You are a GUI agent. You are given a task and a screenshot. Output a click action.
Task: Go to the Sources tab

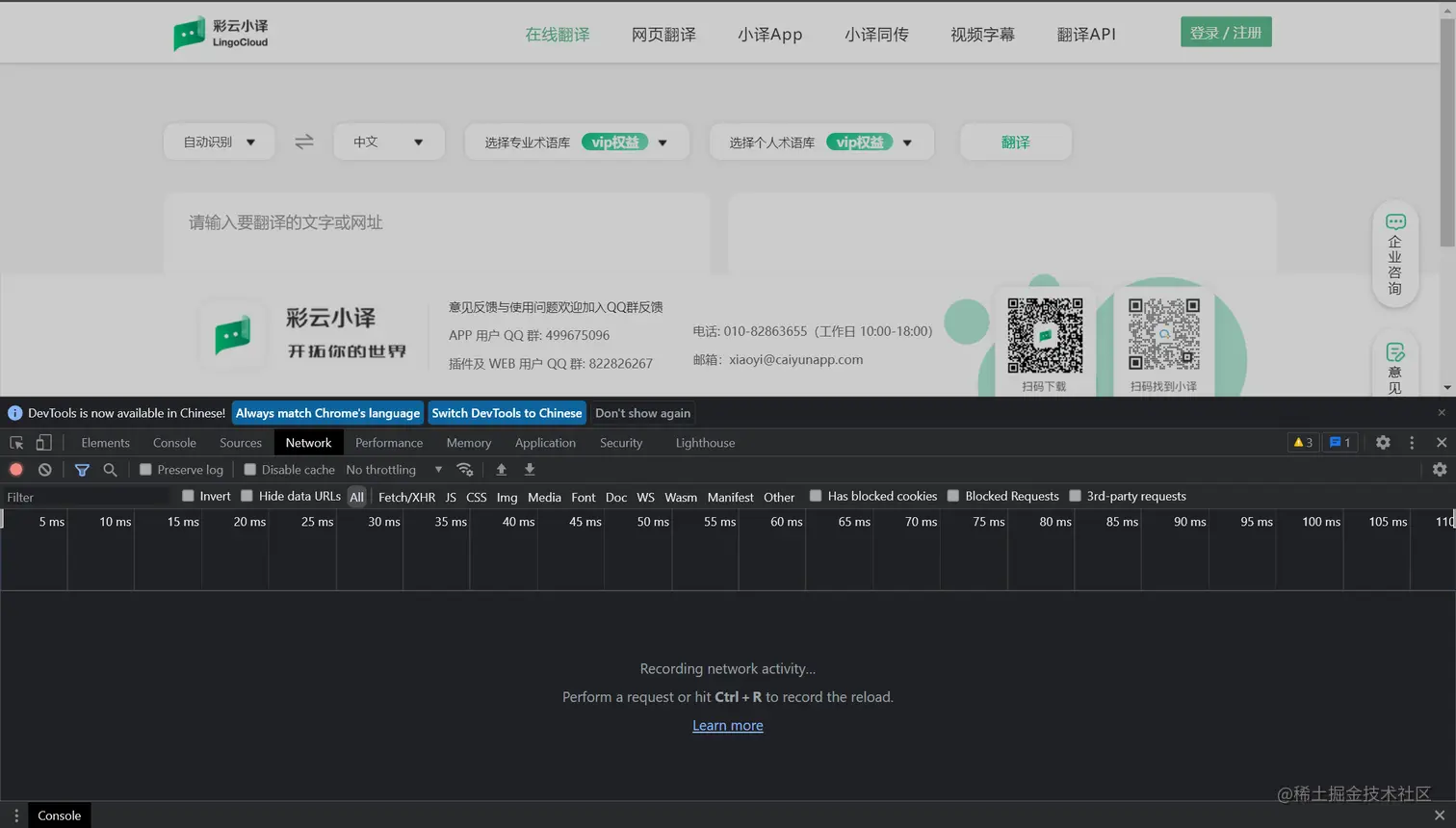coord(241,443)
